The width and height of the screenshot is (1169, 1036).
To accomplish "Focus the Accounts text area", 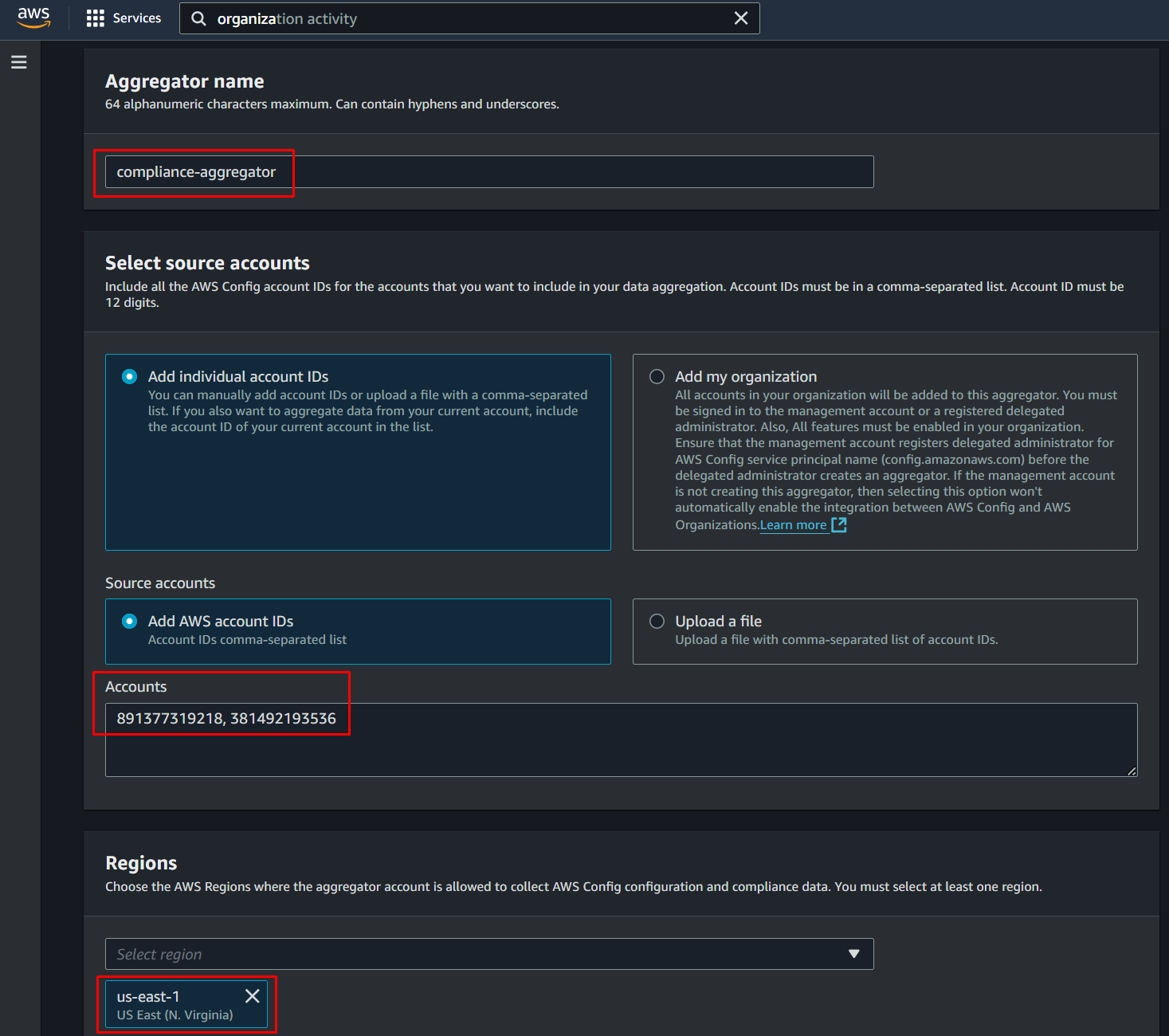I will pyautogui.click(x=620, y=749).
